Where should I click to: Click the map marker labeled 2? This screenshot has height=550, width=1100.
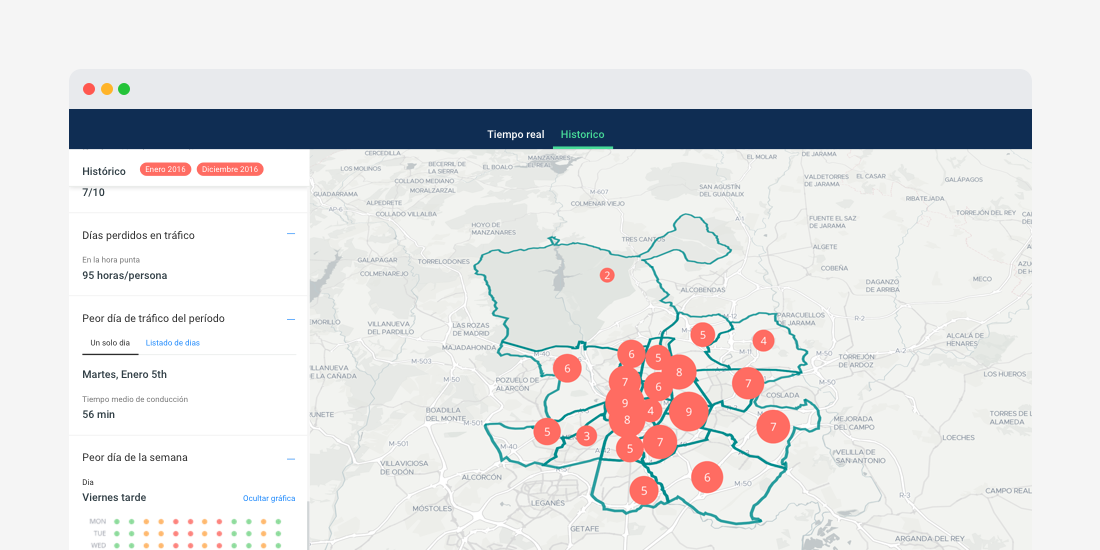pos(606,275)
